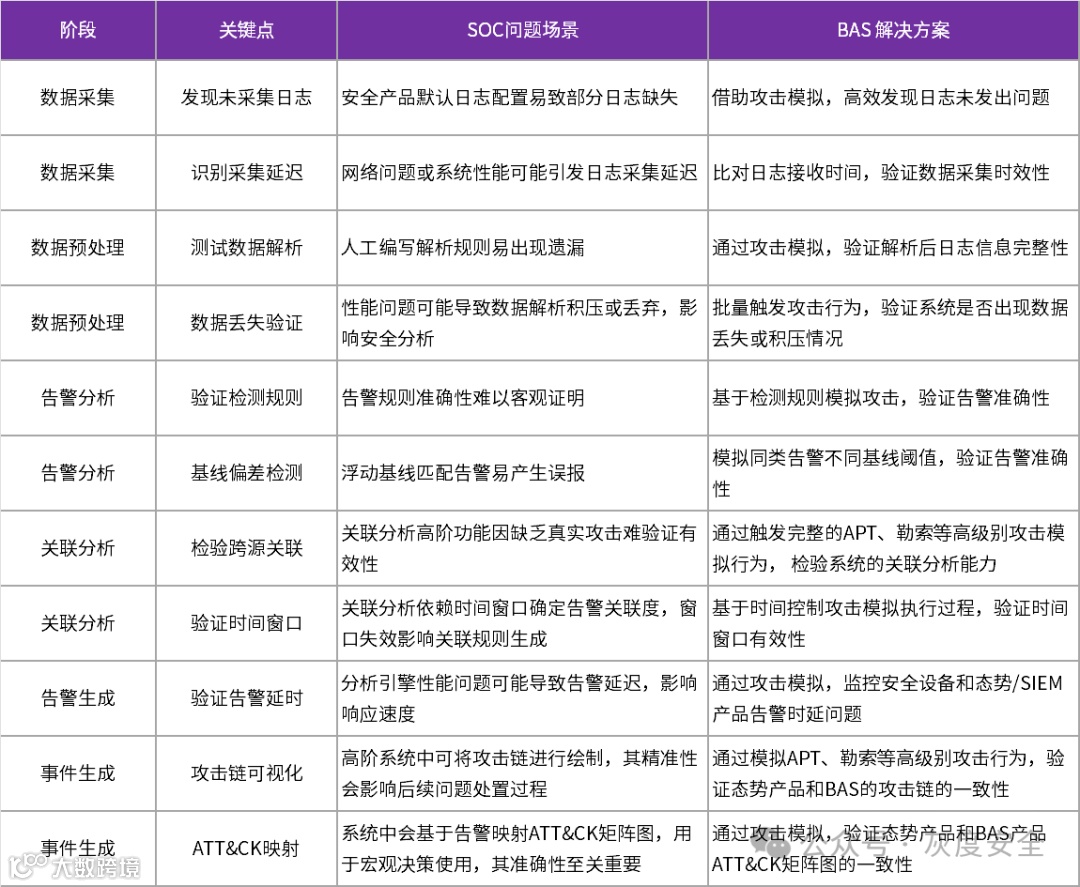This screenshot has height=887, width=1080.
Task: Click 数据预处理 in the 数据丢失验证 row
Action: point(78,323)
